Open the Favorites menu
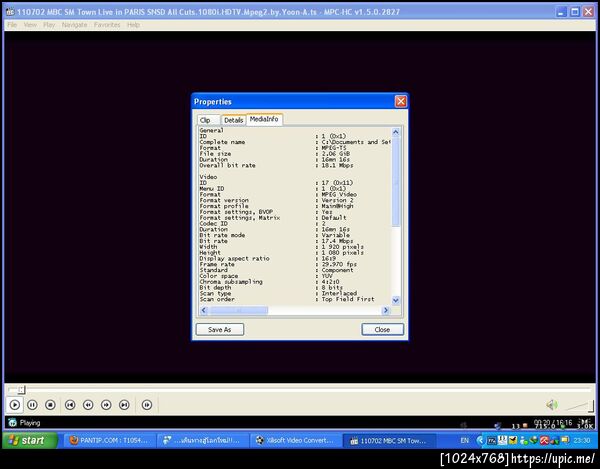Image resolution: width=600 pixels, height=469 pixels. click(x=107, y=25)
